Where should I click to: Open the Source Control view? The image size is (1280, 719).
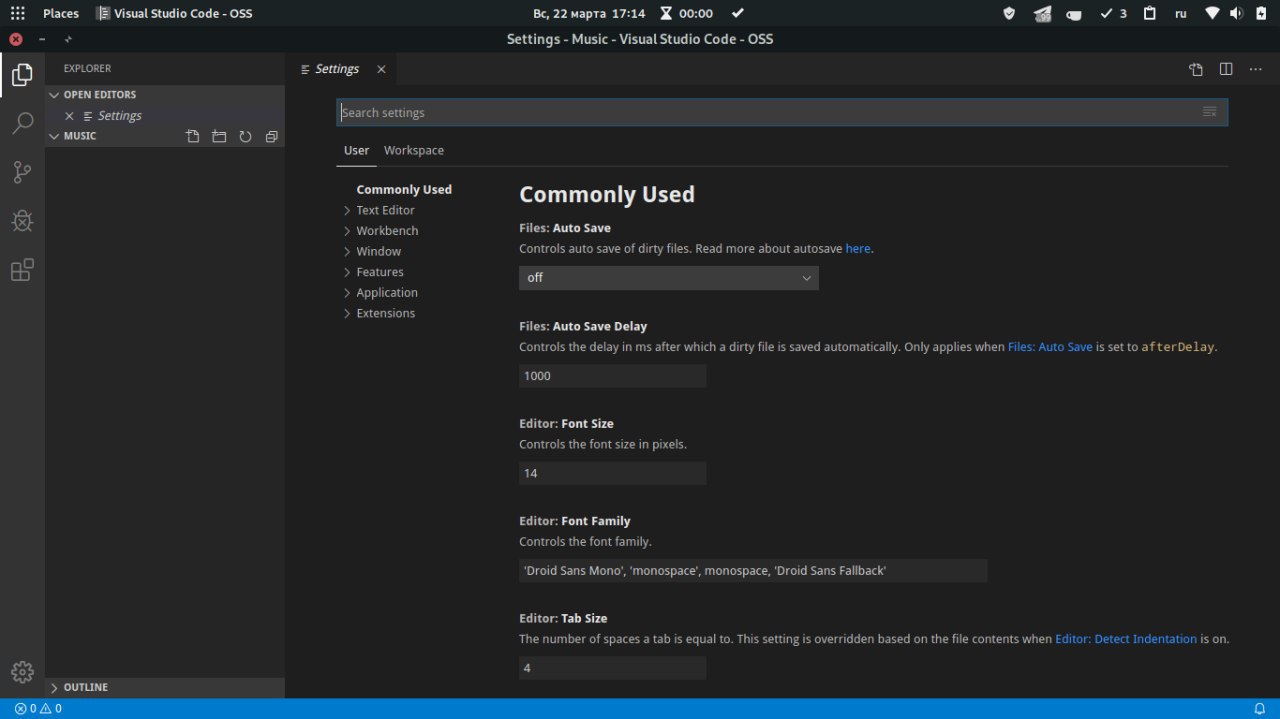[x=22, y=172]
